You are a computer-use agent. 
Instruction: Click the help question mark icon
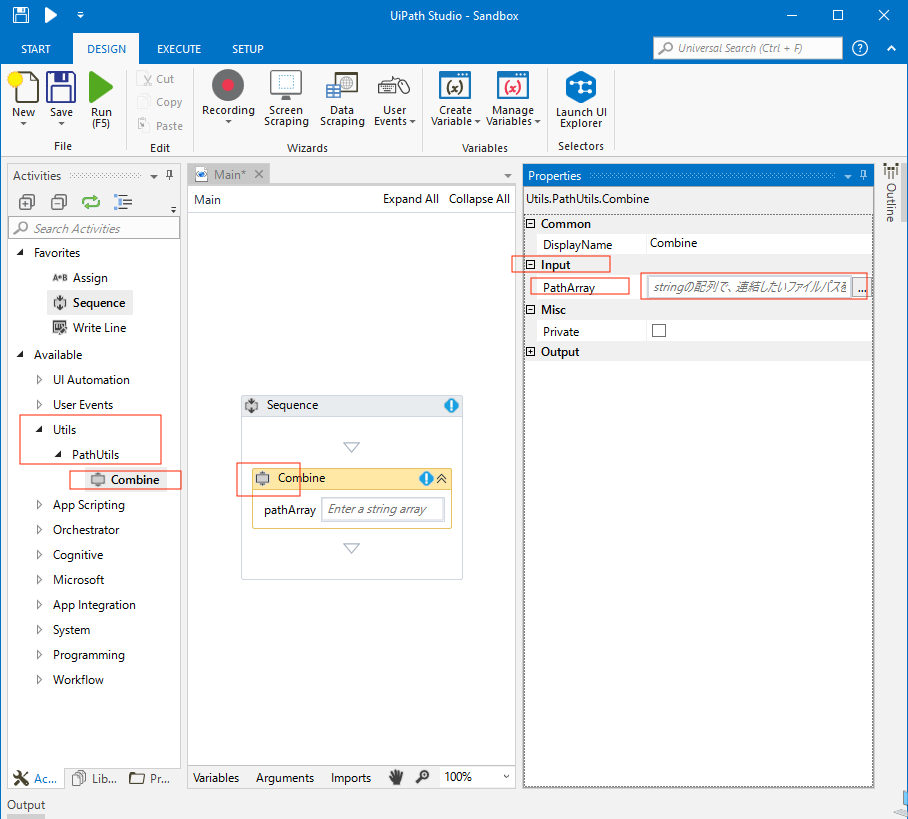pyautogui.click(x=860, y=48)
